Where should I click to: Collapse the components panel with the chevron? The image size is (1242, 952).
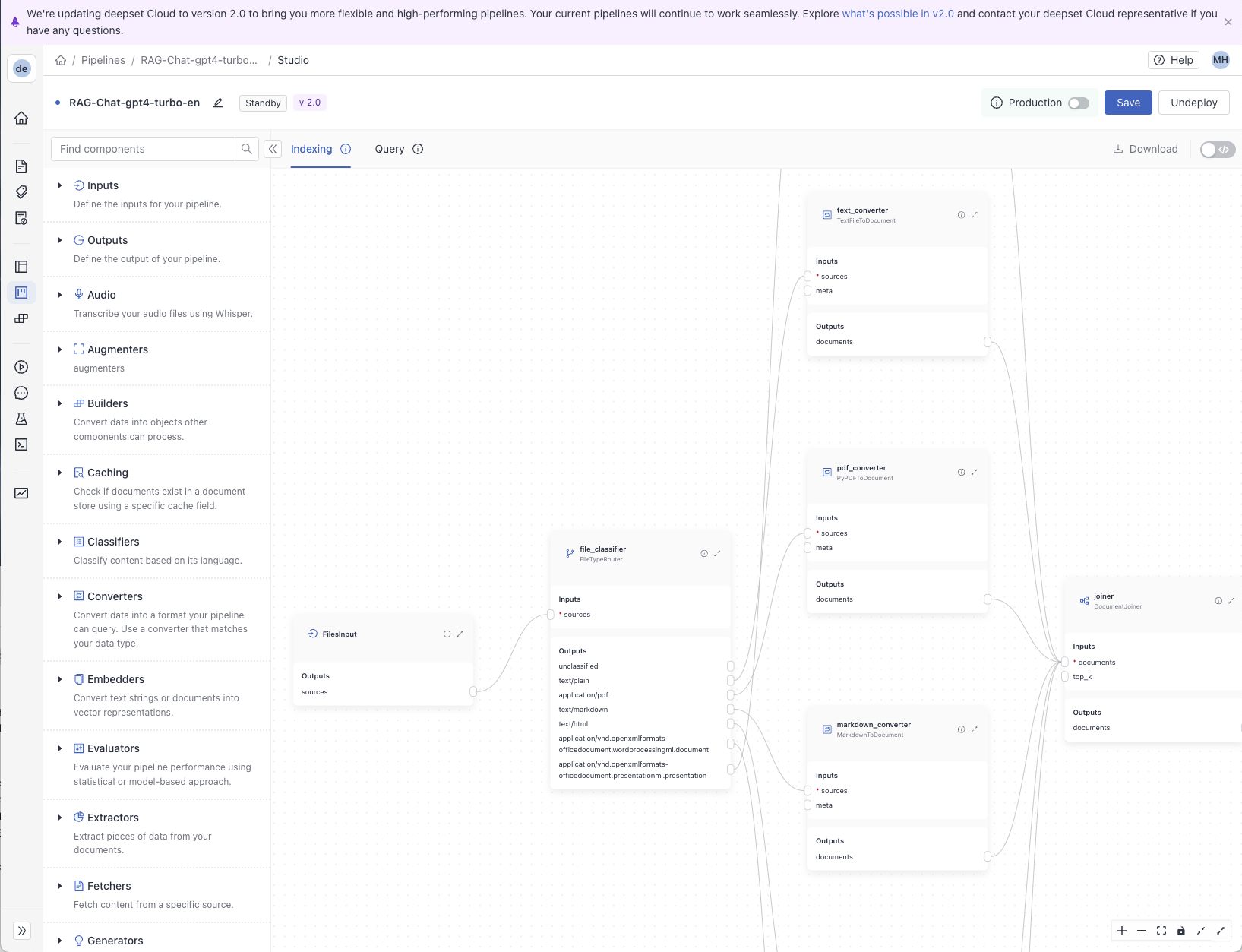tap(273, 149)
